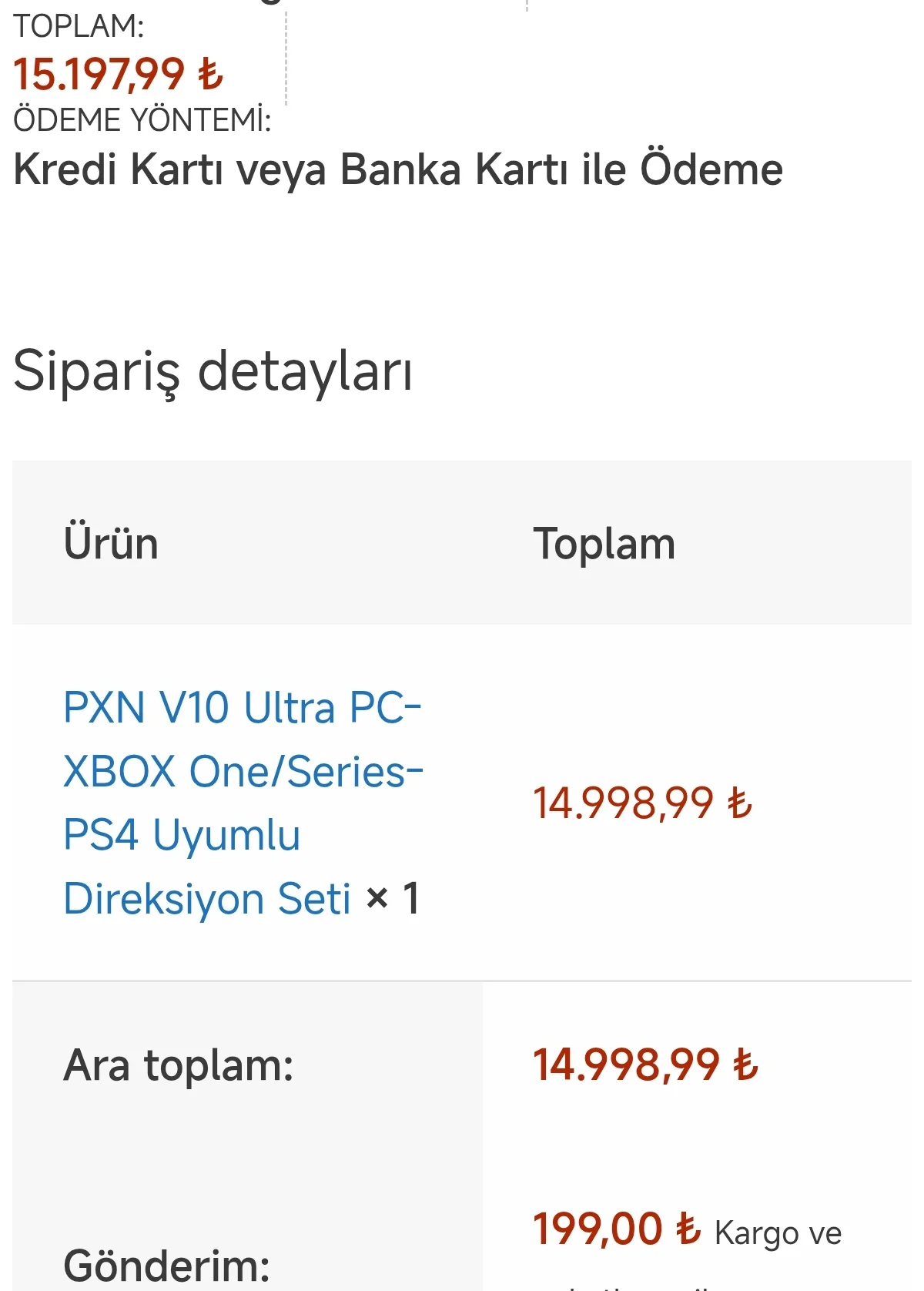This screenshot has height=1291, width=924.
Task: Click the Kargo ve shipping text
Action: 778,1233
